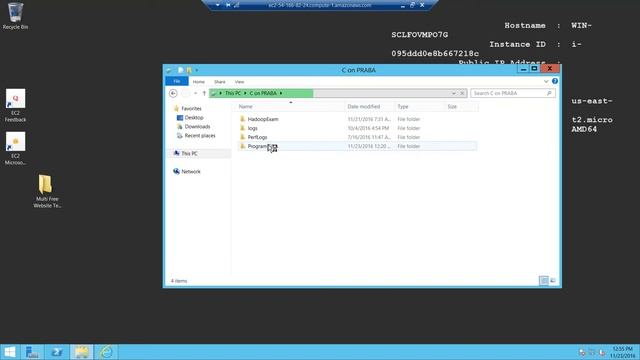Click the 4 items status bar text
The height and width of the screenshot is (360, 640).
(179, 281)
